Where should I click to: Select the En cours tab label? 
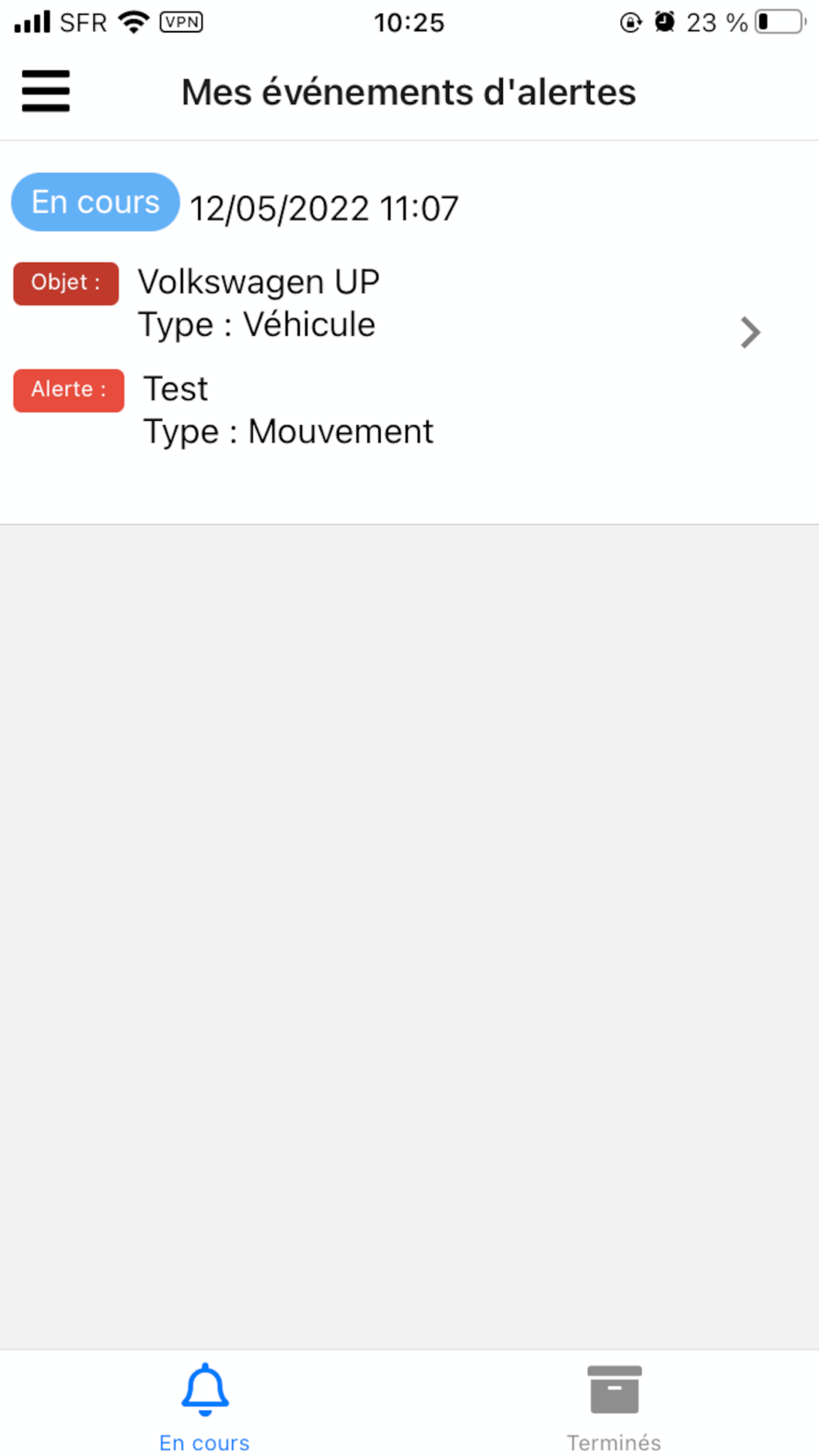205,1442
